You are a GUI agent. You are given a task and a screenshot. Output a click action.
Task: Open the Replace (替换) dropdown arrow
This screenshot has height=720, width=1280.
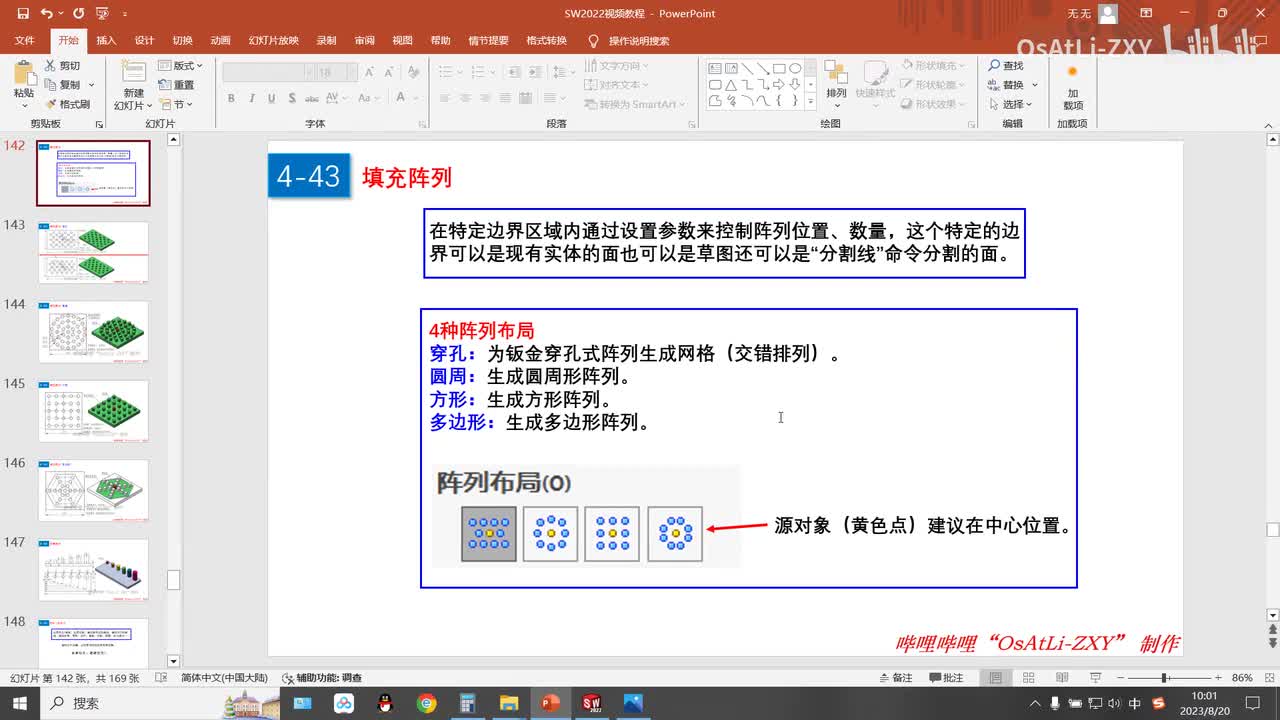coord(1035,85)
